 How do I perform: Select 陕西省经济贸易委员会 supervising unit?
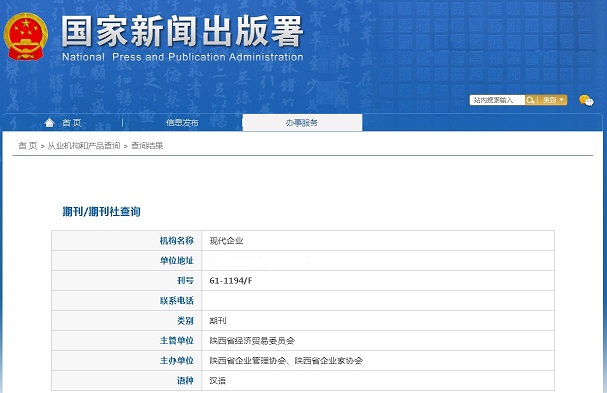252,341
